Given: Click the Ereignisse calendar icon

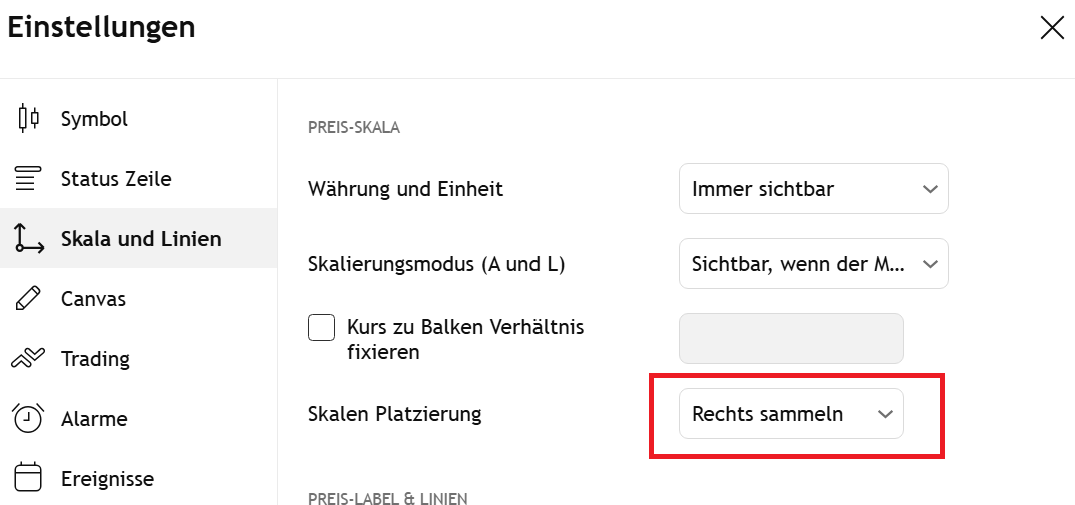Looking at the screenshot, I should pyautogui.click(x=29, y=478).
